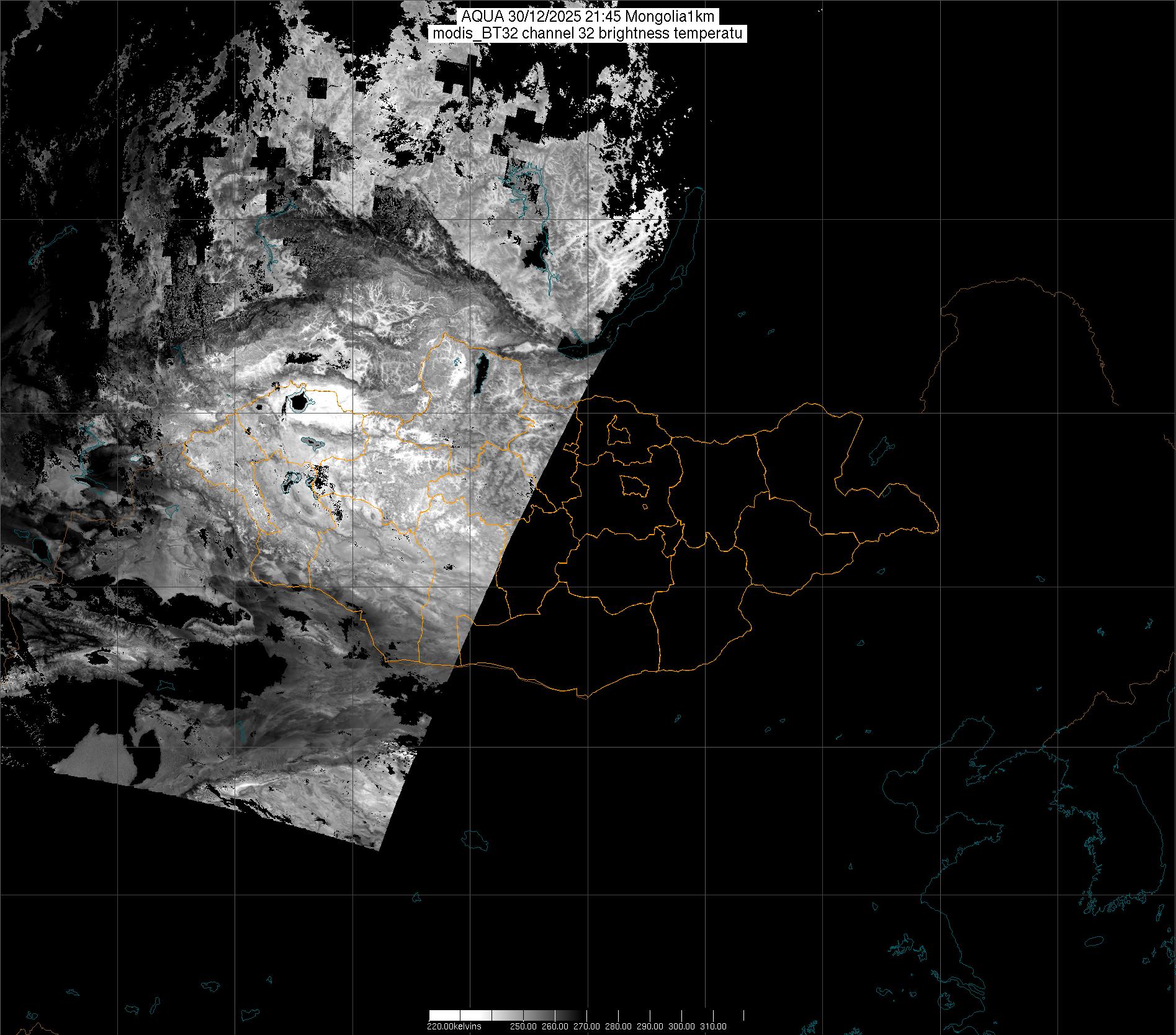1176x1035 pixels.
Task: Click the 220.00kelvins colorbar label
Action: click(x=454, y=1026)
